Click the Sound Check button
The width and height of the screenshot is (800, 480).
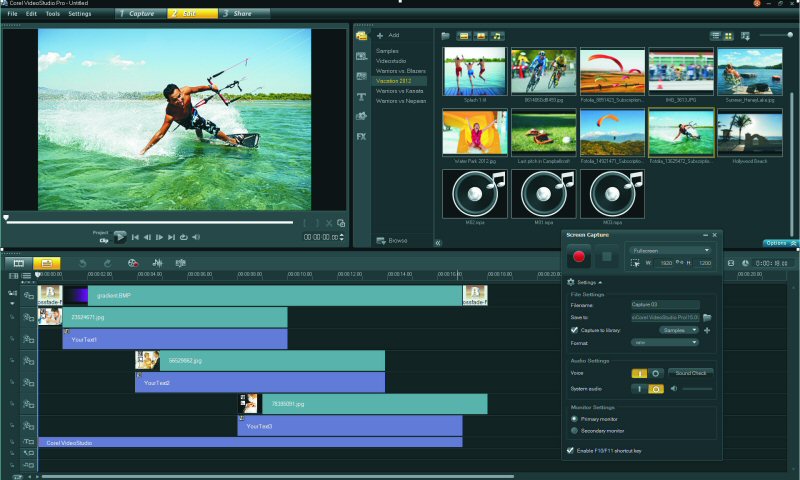(691, 373)
